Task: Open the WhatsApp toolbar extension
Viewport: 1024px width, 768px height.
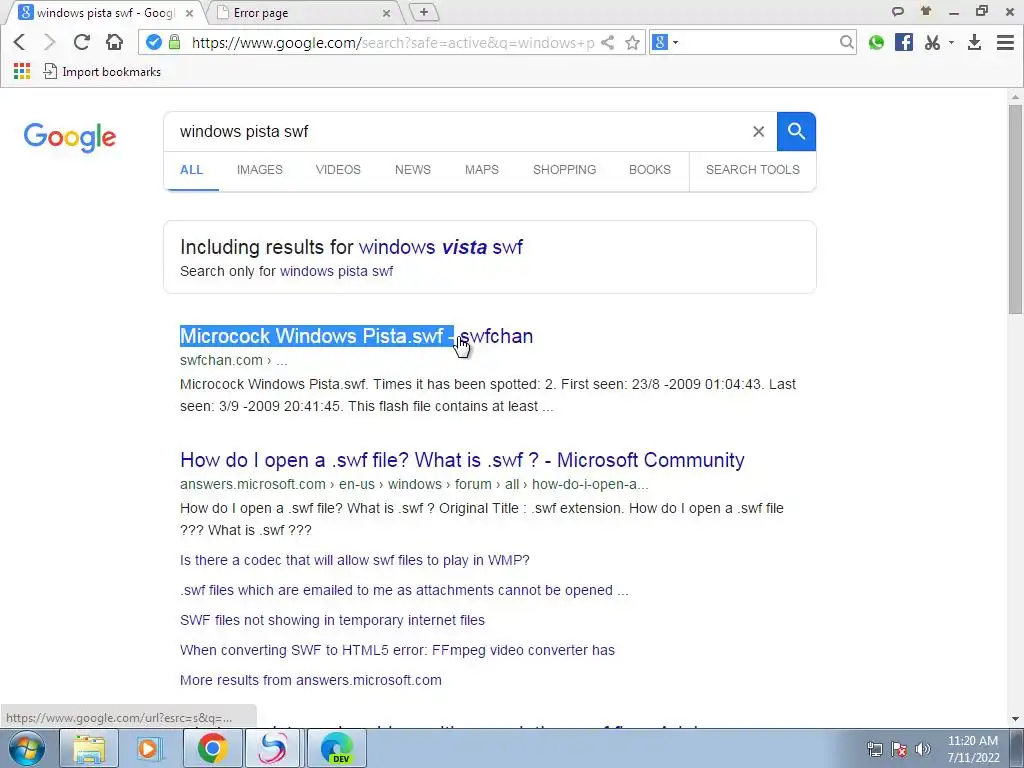Action: point(876,42)
